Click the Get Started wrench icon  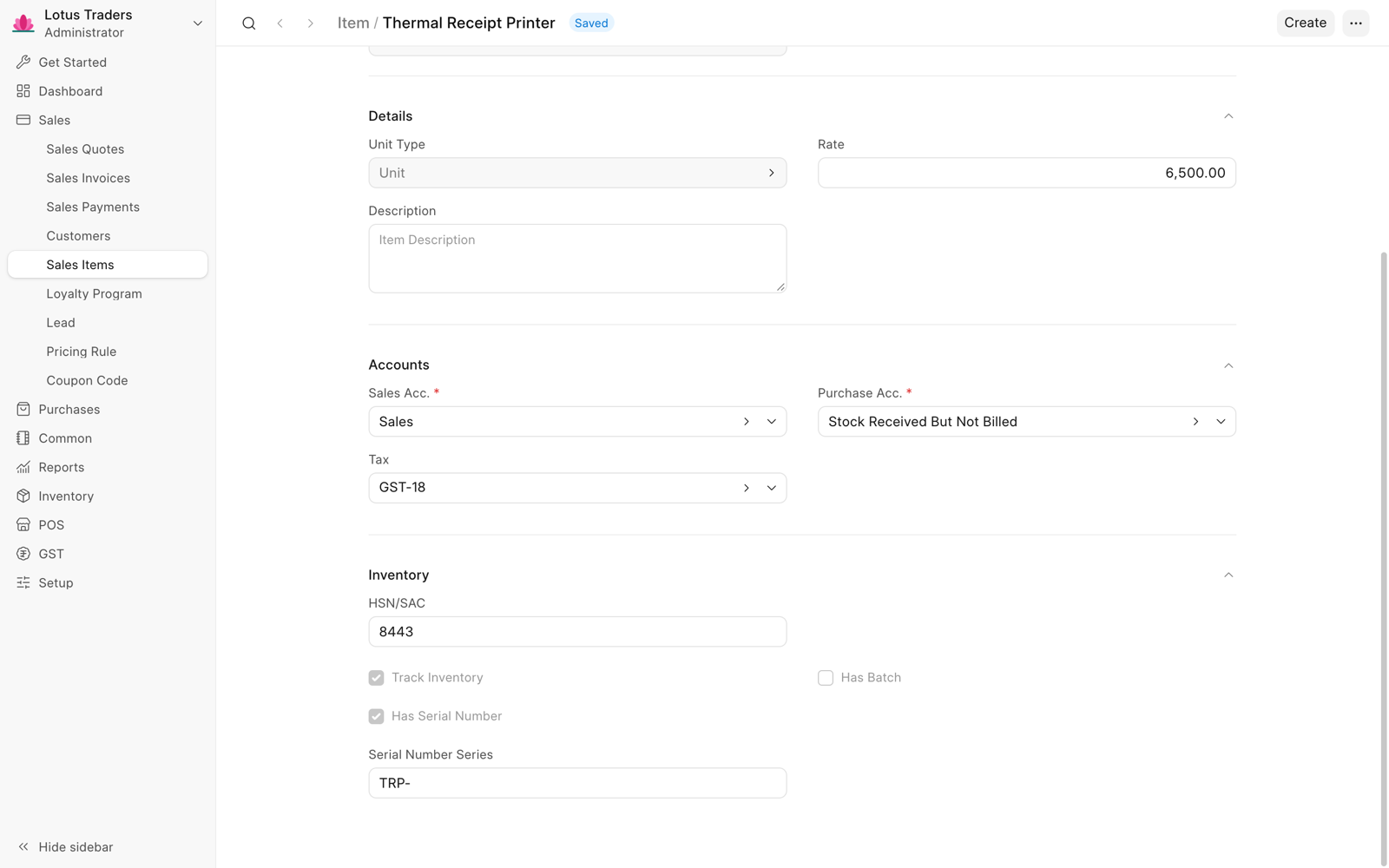click(23, 62)
